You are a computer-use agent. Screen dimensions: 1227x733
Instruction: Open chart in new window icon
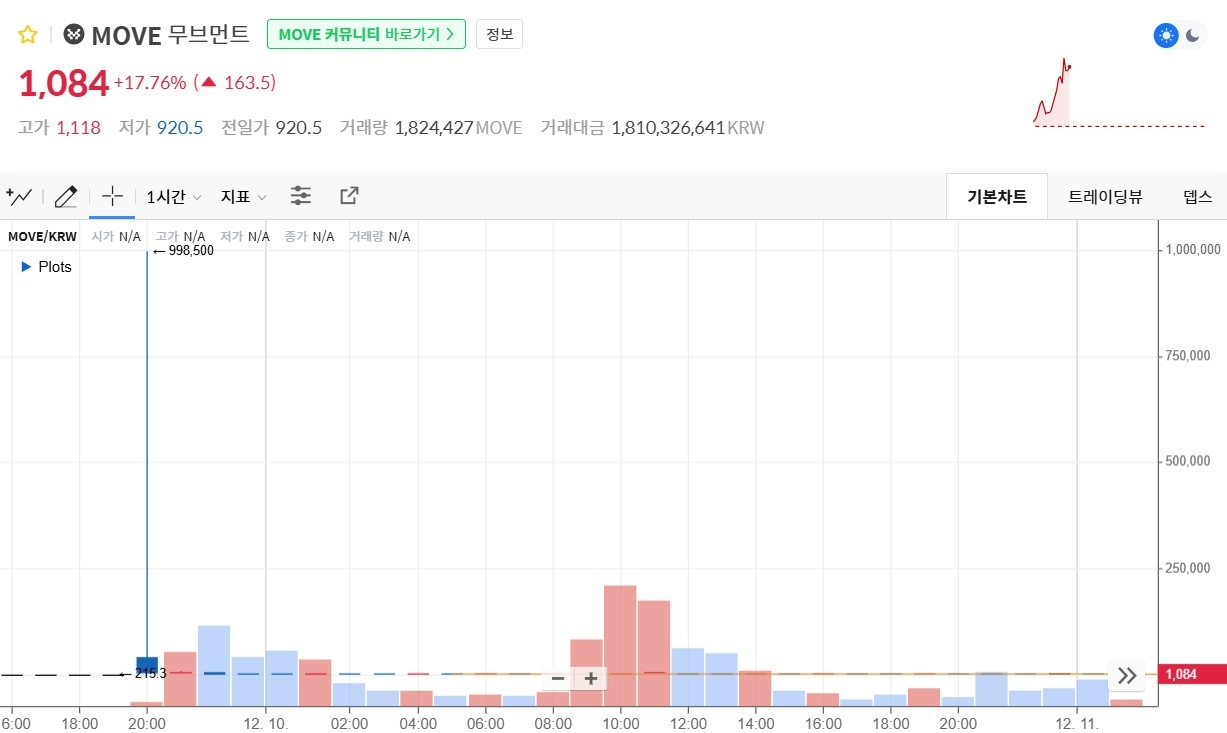349,196
